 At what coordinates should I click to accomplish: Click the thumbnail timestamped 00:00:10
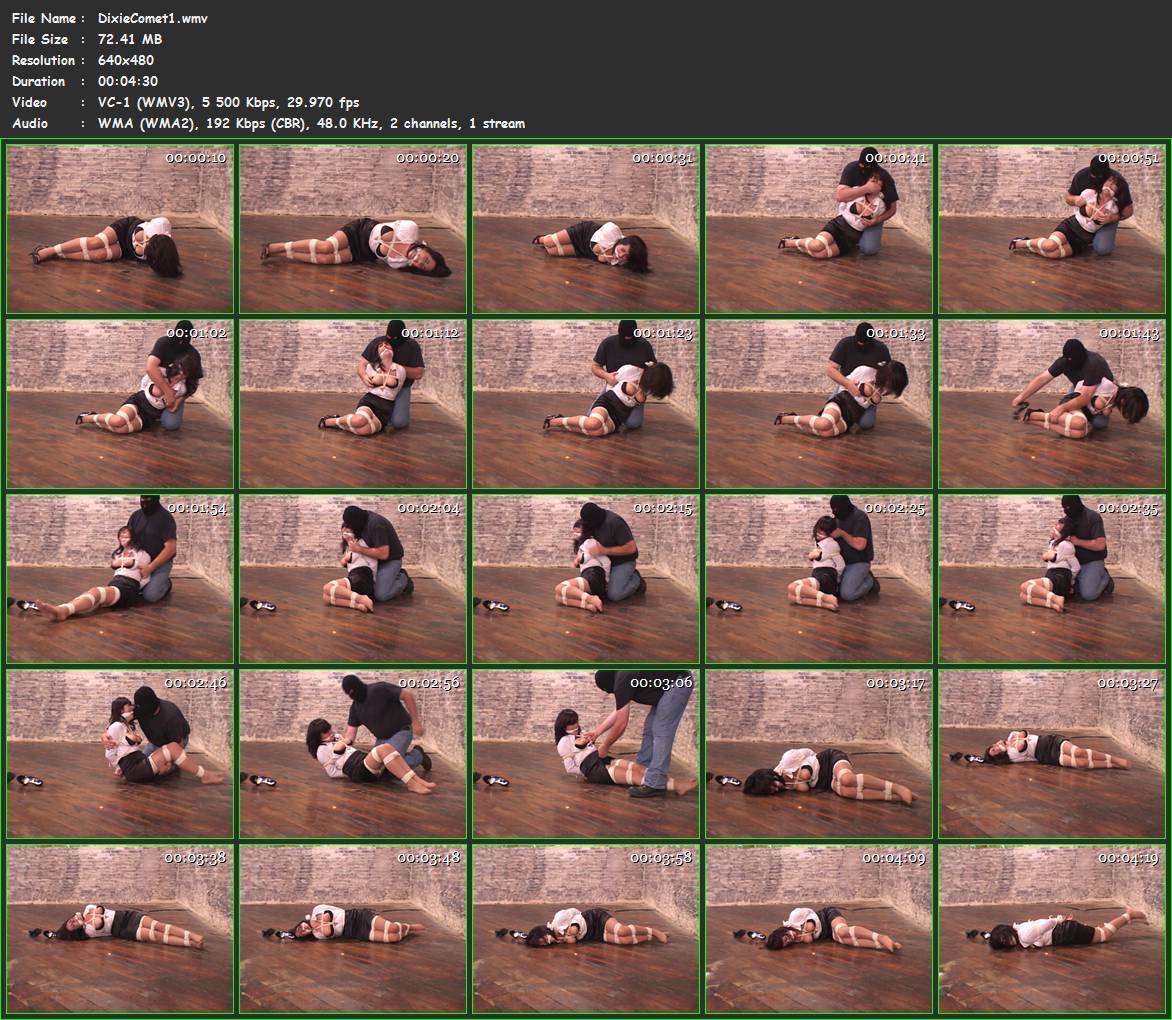[x=120, y=229]
